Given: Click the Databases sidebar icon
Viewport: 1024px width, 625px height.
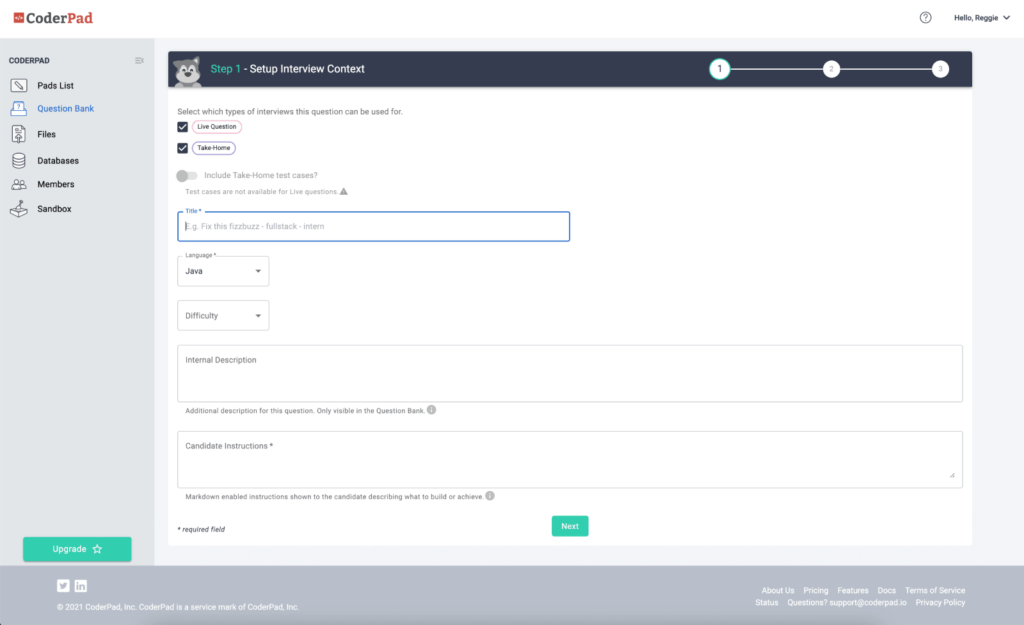Looking at the screenshot, I should (x=19, y=160).
